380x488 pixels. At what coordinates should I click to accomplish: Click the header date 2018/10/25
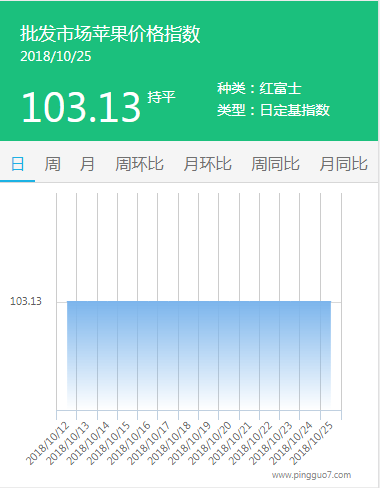pos(56,56)
